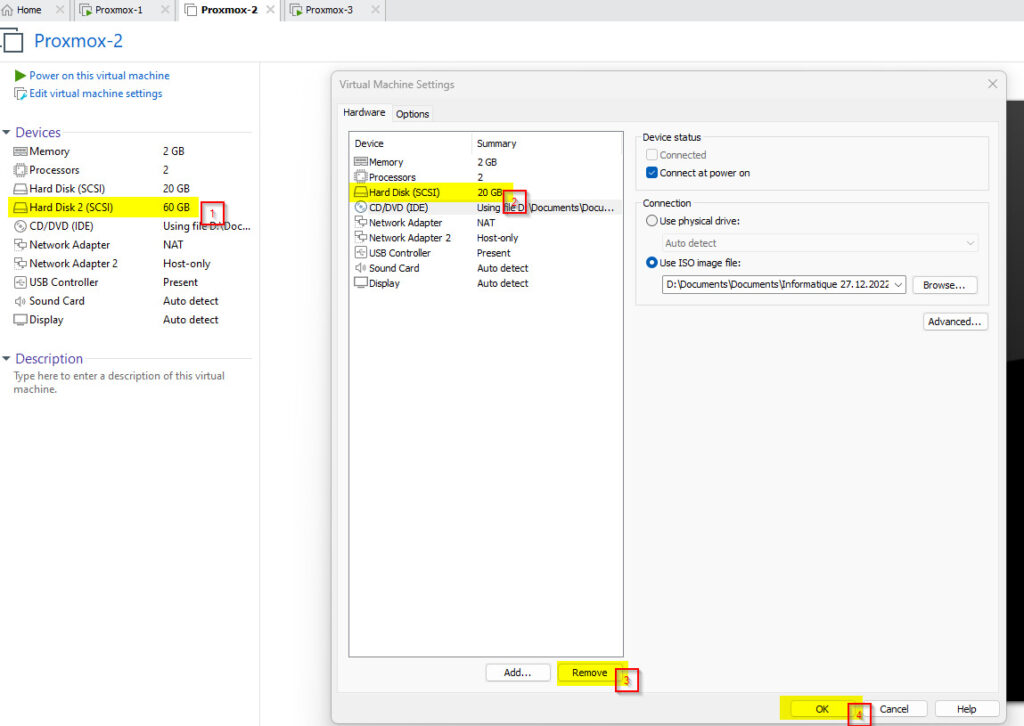
Task: Select the Hardware tab
Action: [x=364, y=112]
